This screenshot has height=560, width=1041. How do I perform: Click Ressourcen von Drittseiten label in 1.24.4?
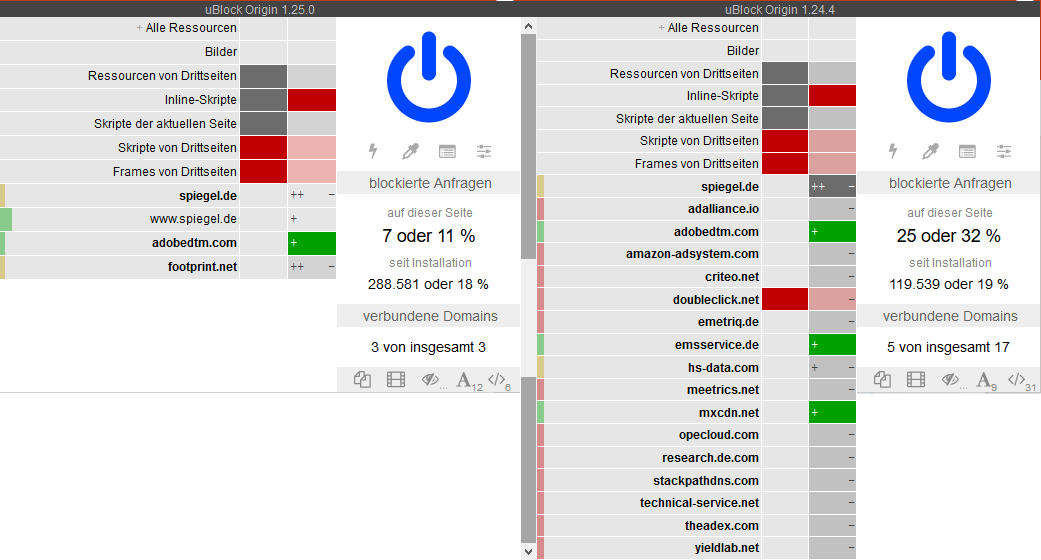[x=684, y=74]
